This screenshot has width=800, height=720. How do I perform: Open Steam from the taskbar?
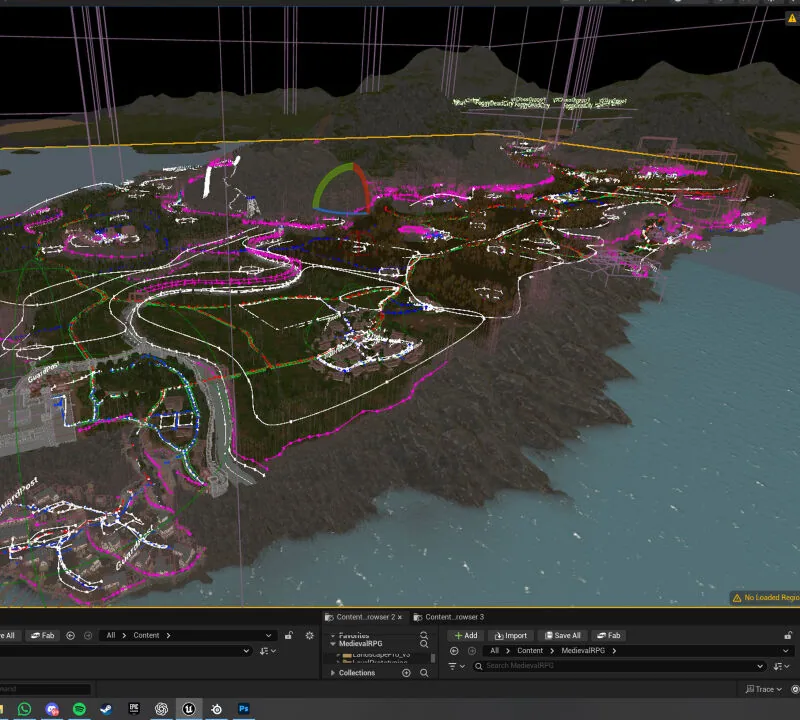pos(106,709)
